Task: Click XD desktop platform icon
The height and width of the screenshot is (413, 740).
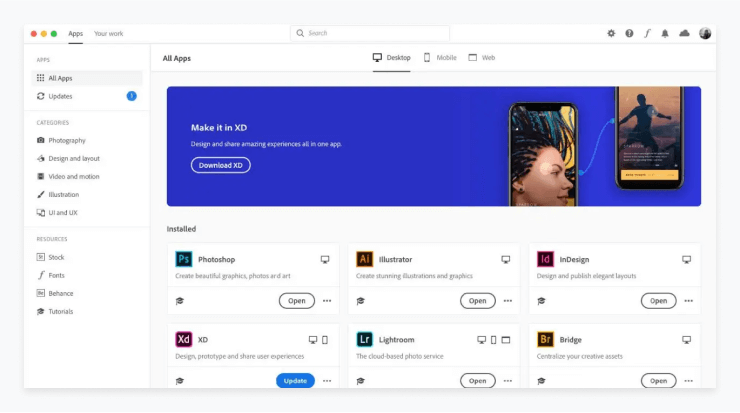Action: tap(312, 340)
